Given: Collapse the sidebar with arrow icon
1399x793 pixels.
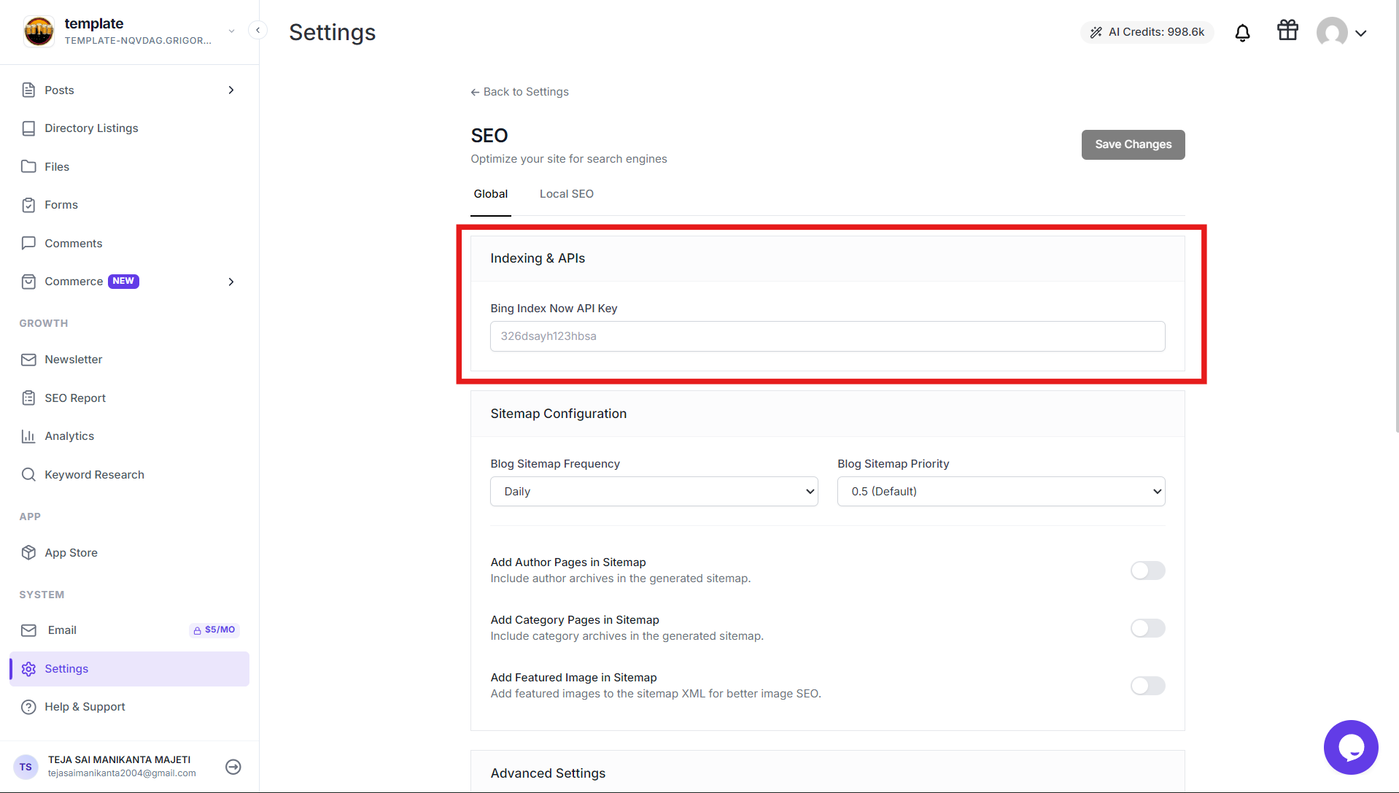Looking at the screenshot, I should pyautogui.click(x=258, y=30).
